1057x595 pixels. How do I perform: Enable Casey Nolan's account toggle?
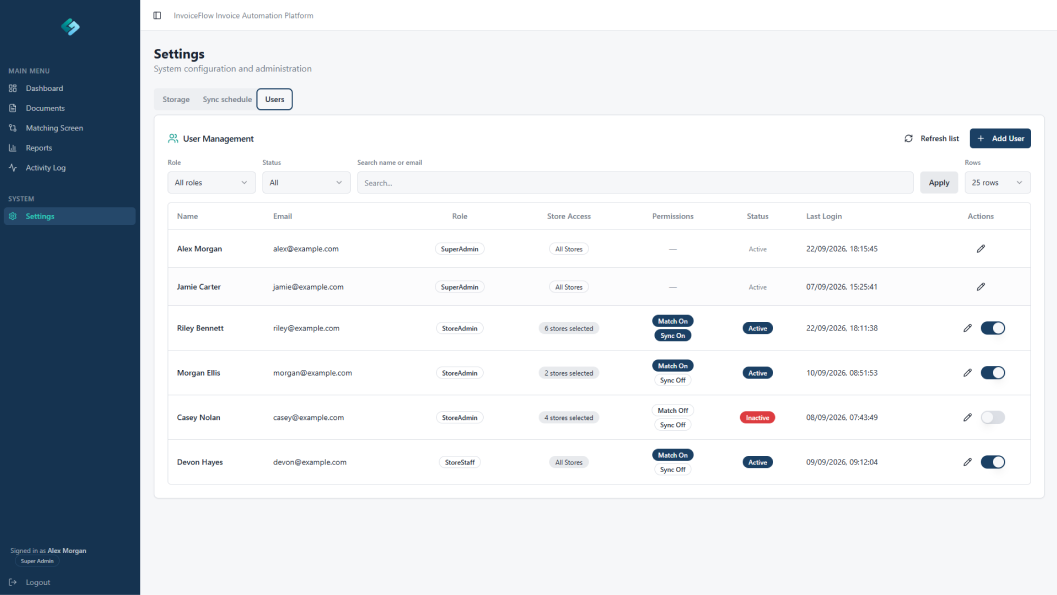tap(993, 418)
